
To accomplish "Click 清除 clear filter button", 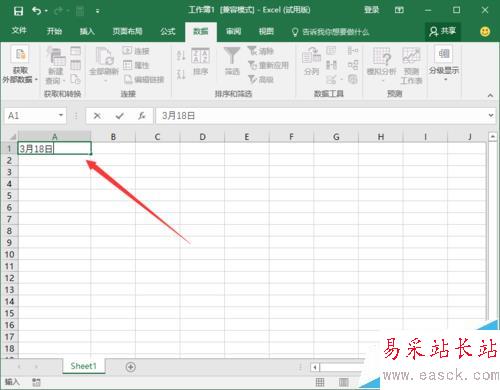I will pos(261,51).
